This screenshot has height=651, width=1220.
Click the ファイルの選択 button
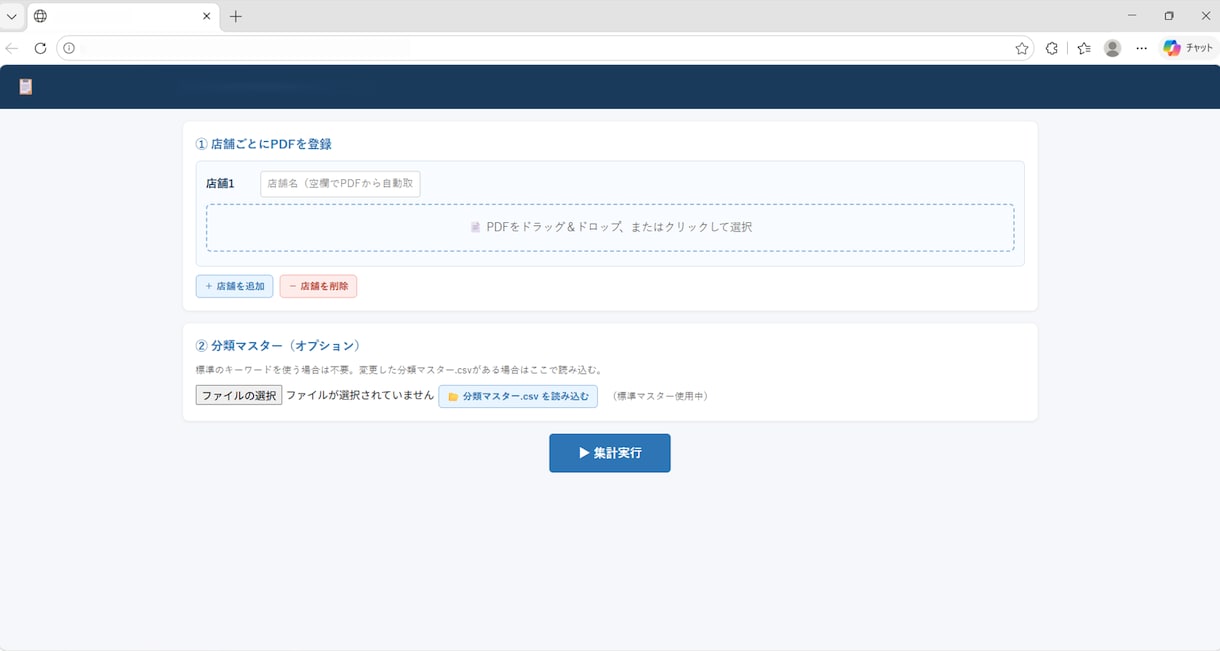239,396
